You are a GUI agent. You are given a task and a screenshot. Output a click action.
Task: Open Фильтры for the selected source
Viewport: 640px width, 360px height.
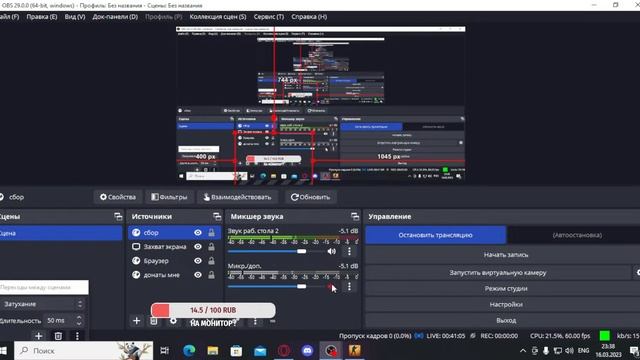[x=169, y=197]
